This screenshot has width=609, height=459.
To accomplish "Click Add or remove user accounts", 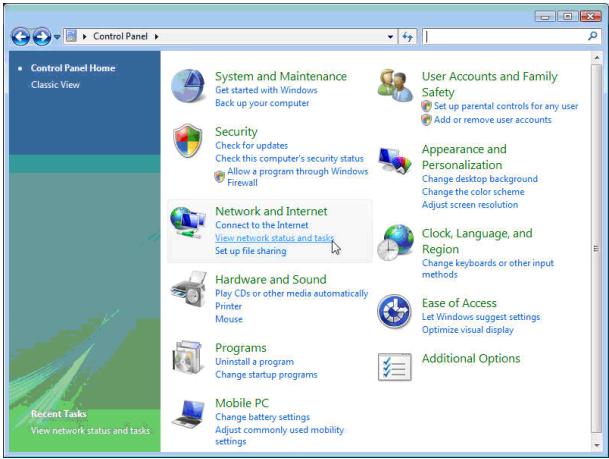I will tap(492, 120).
